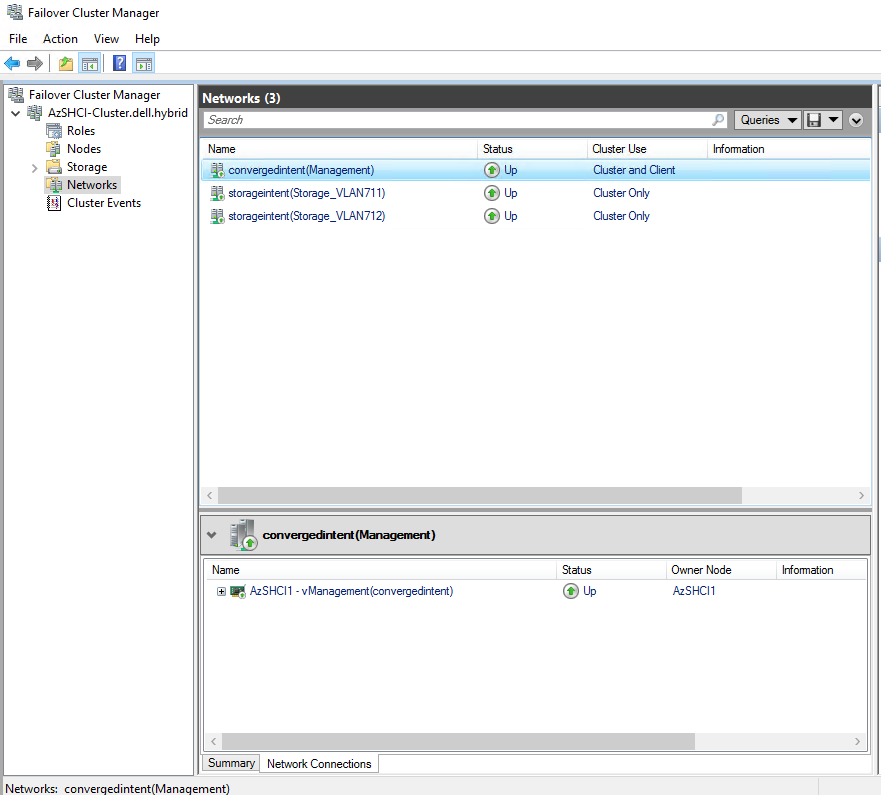
Task: Select Cluster Events in the tree
Action: [103, 203]
